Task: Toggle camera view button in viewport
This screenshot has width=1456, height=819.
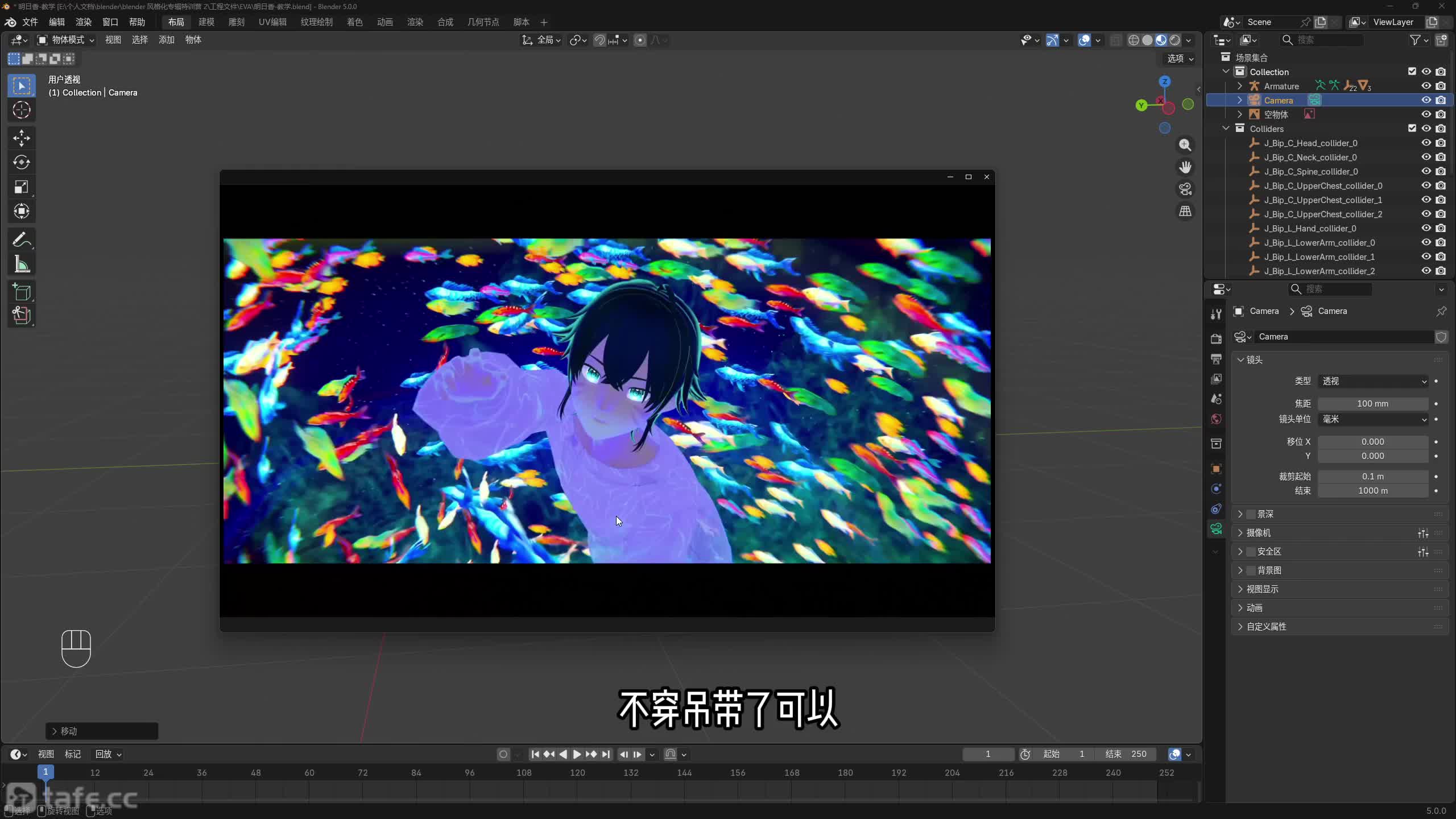Action: pos(1185,189)
